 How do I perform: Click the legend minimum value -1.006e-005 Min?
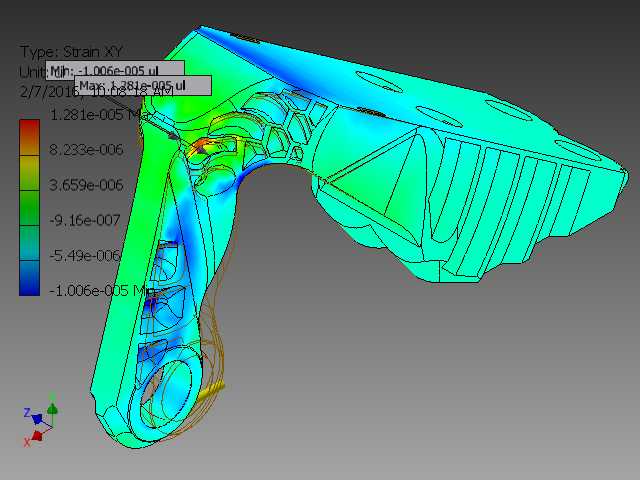(102, 291)
